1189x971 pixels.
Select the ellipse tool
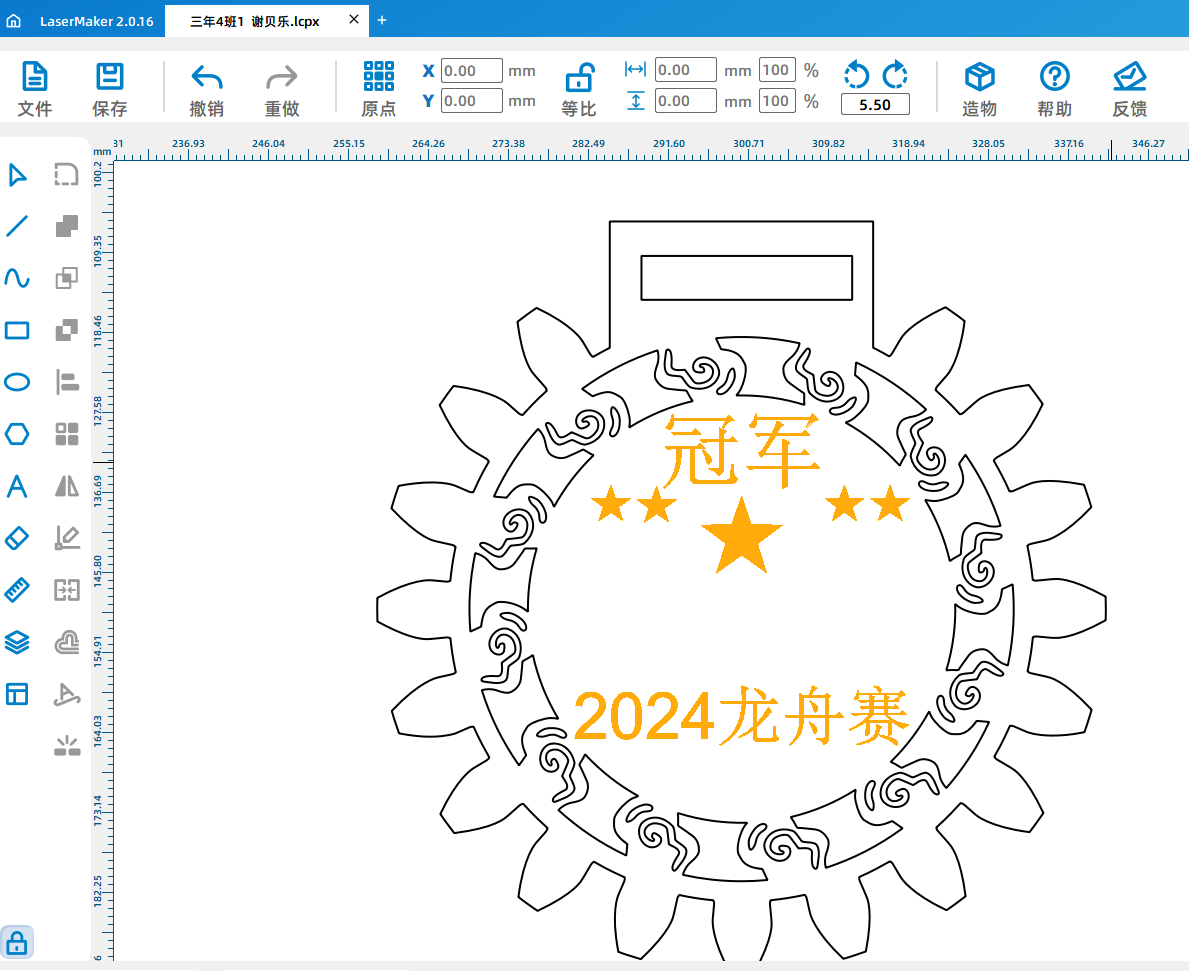(x=18, y=382)
